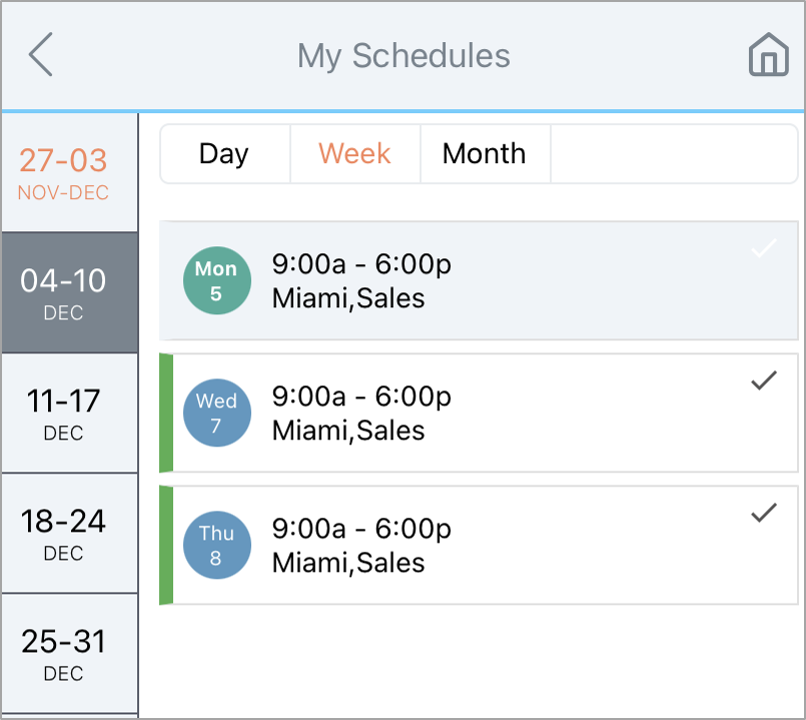Viewport: 806px width, 720px height.
Task: Switch to Month view tab
Action: [x=485, y=154]
